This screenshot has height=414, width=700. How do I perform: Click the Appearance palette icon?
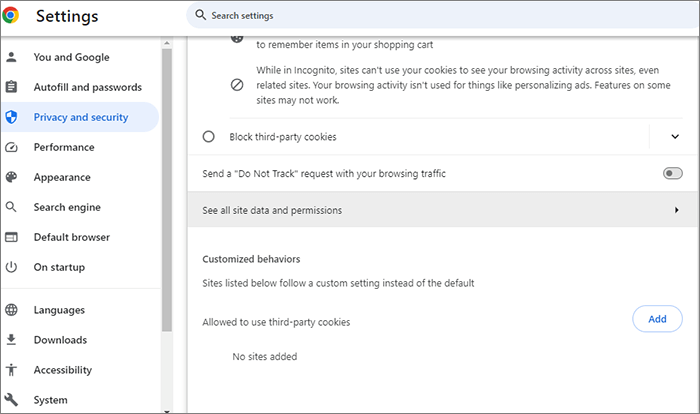12,177
